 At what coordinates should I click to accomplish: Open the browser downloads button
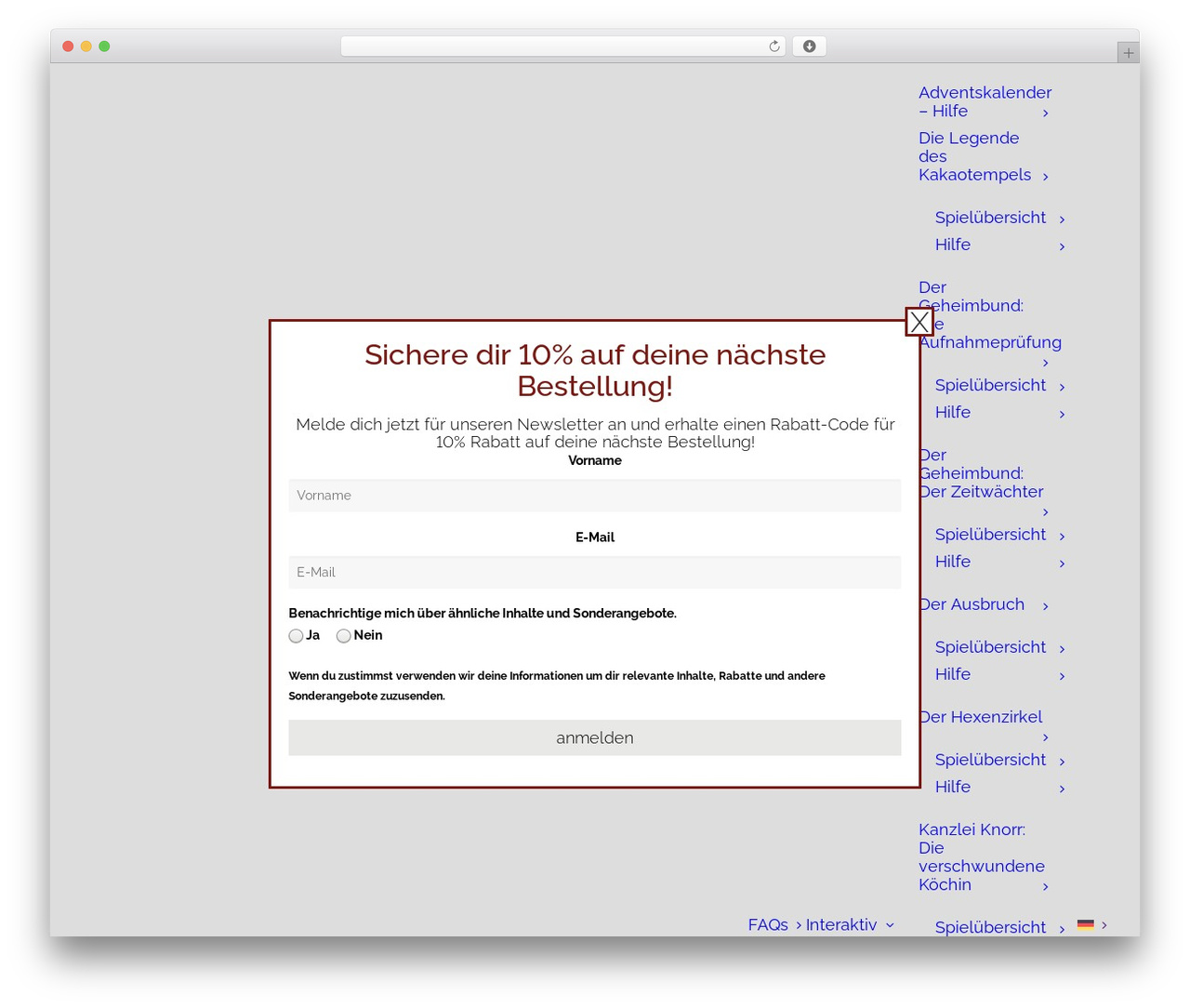(x=809, y=46)
